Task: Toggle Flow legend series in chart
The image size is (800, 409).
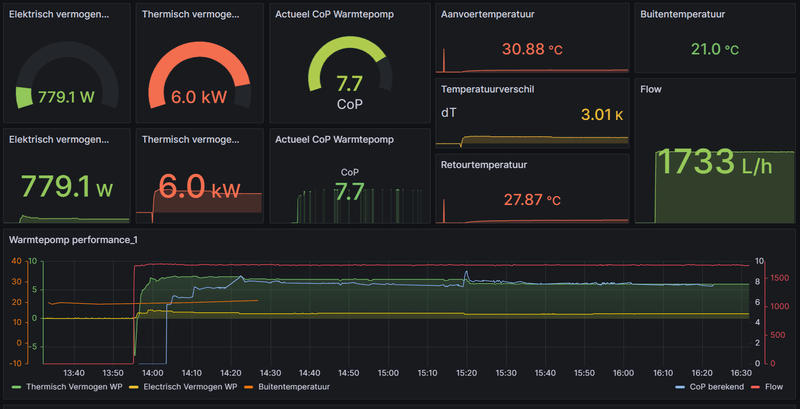Action: (x=773, y=387)
